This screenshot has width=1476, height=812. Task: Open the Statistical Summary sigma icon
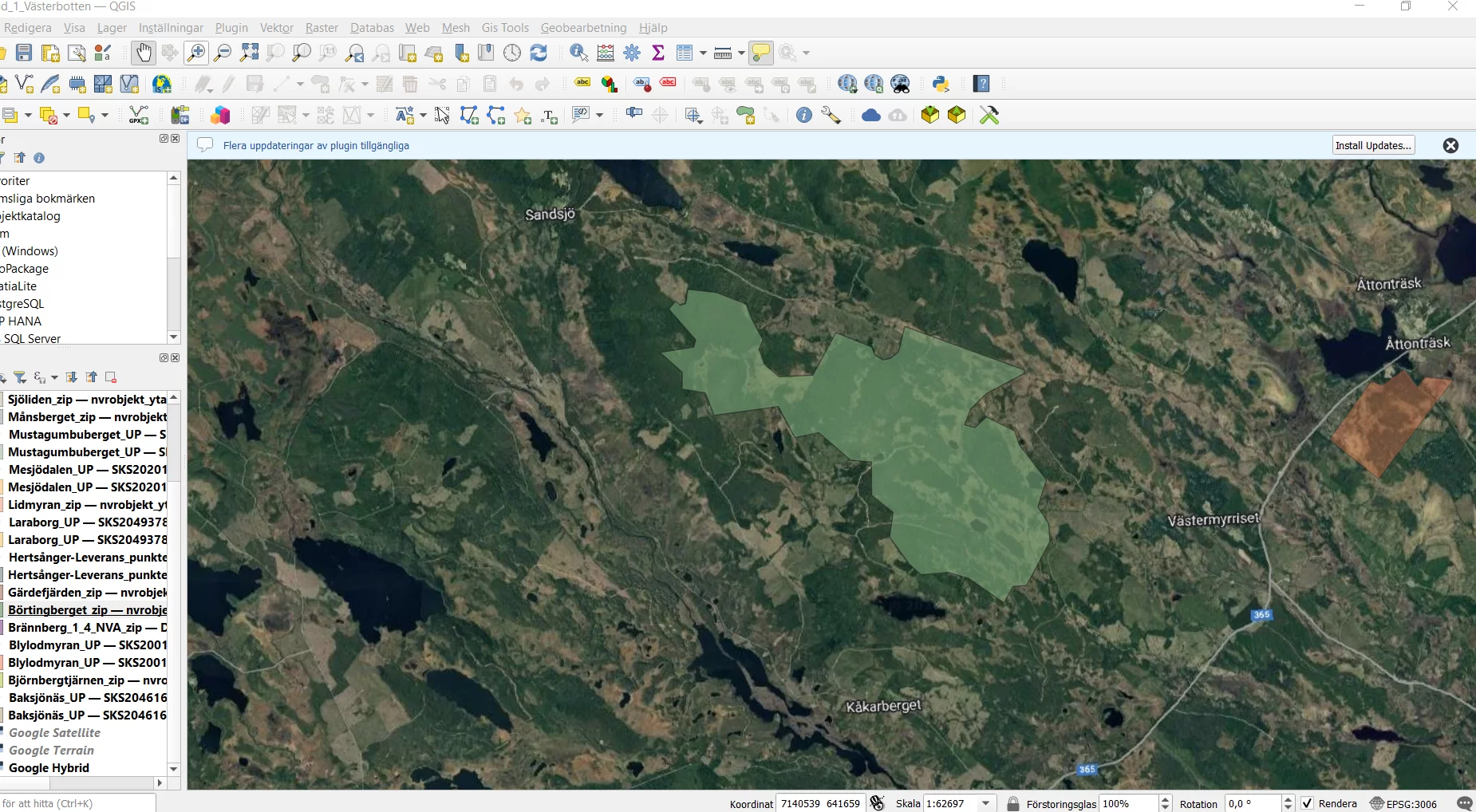point(658,53)
